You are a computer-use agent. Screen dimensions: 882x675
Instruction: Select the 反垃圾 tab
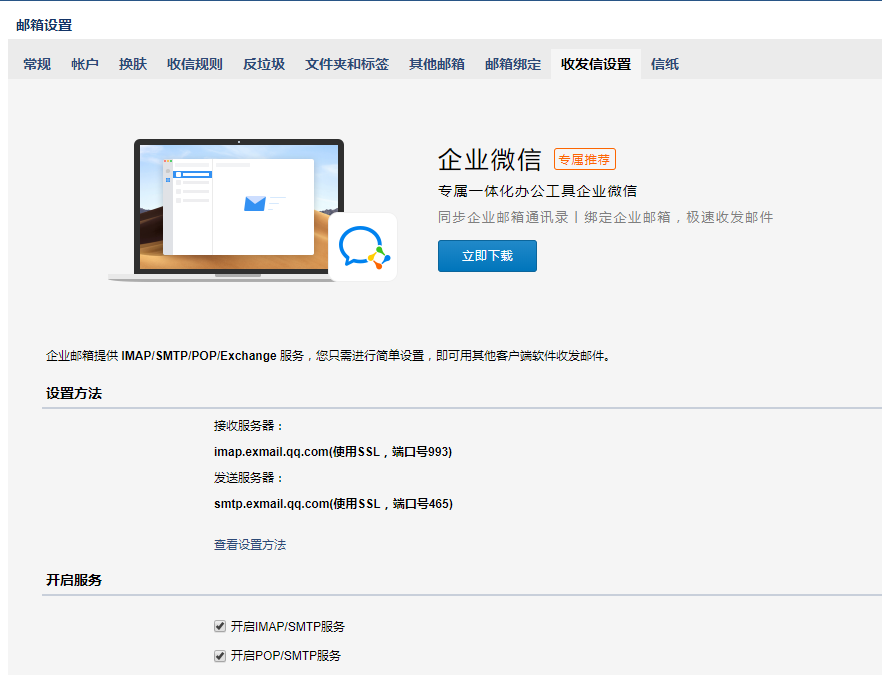click(264, 64)
